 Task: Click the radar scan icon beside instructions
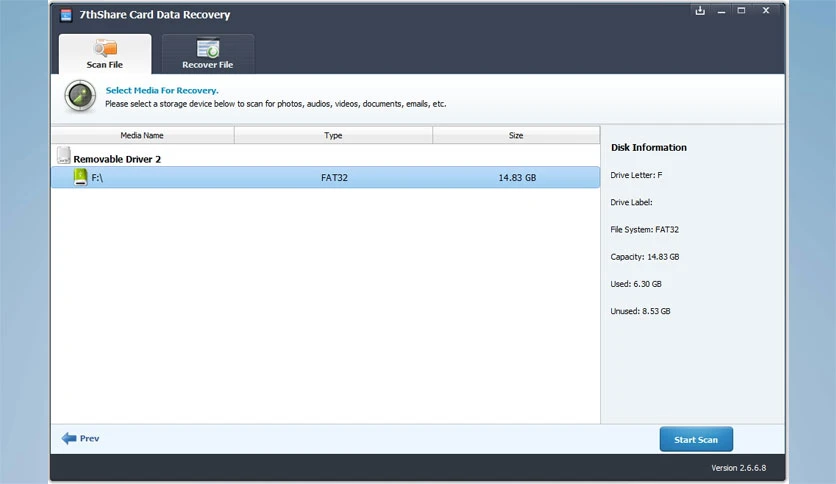[x=80, y=96]
